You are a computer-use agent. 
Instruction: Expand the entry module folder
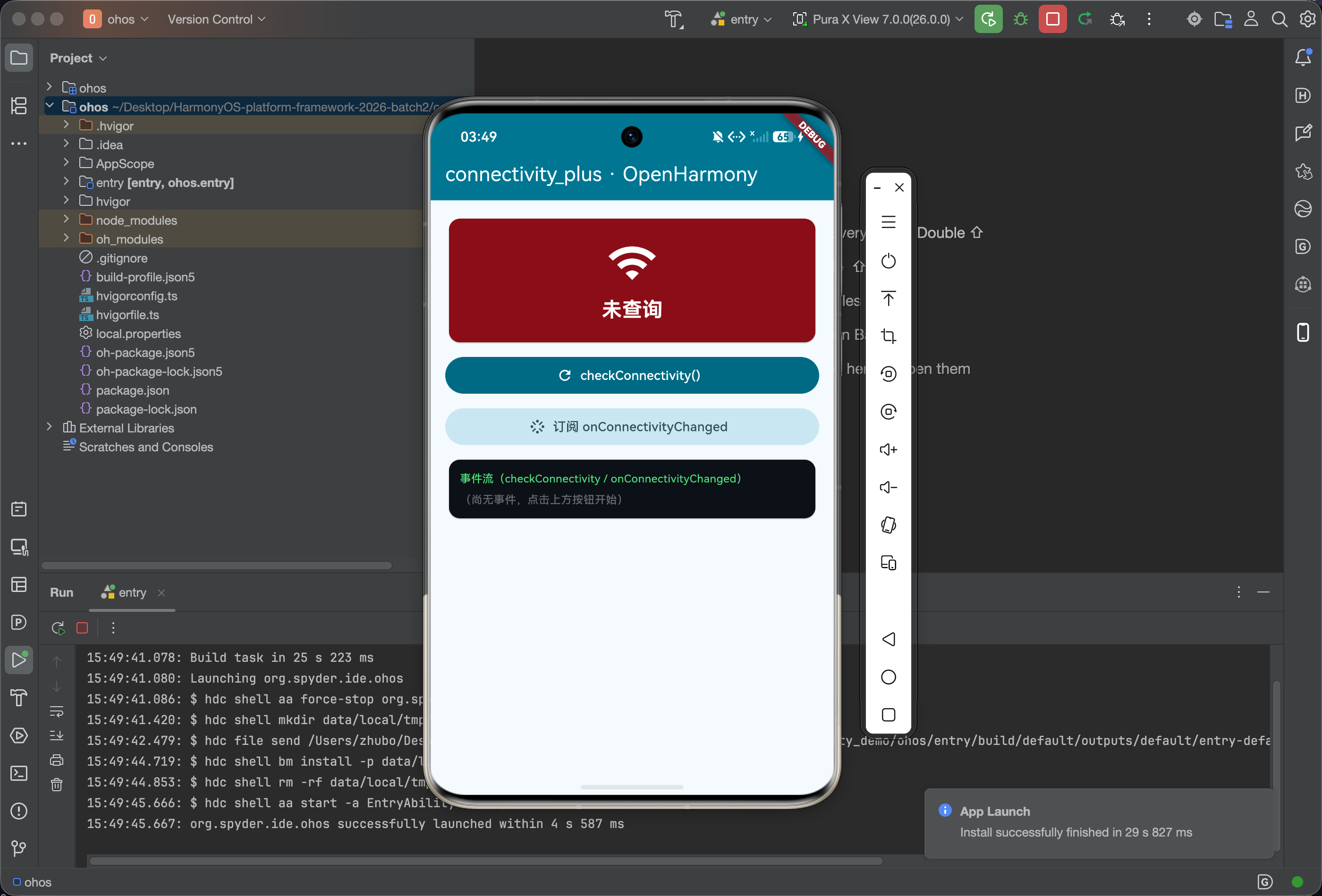point(66,181)
